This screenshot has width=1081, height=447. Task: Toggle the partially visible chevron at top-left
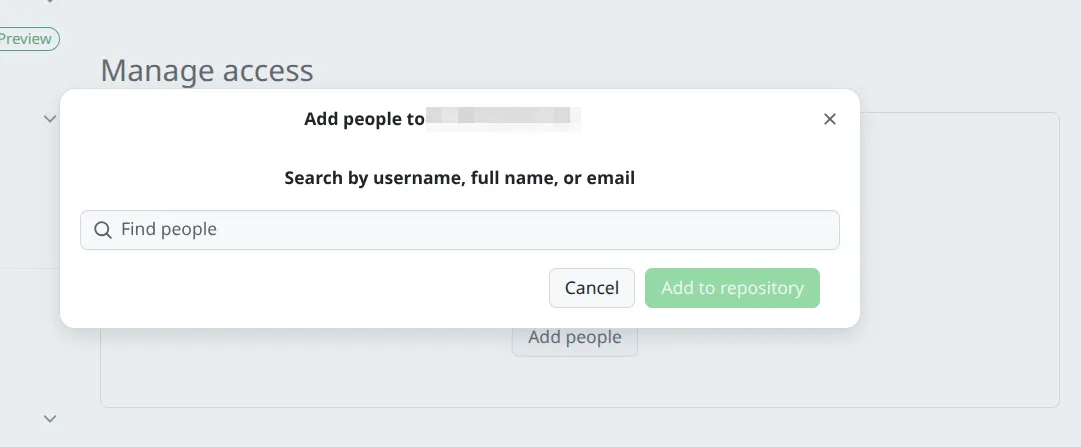point(50,3)
